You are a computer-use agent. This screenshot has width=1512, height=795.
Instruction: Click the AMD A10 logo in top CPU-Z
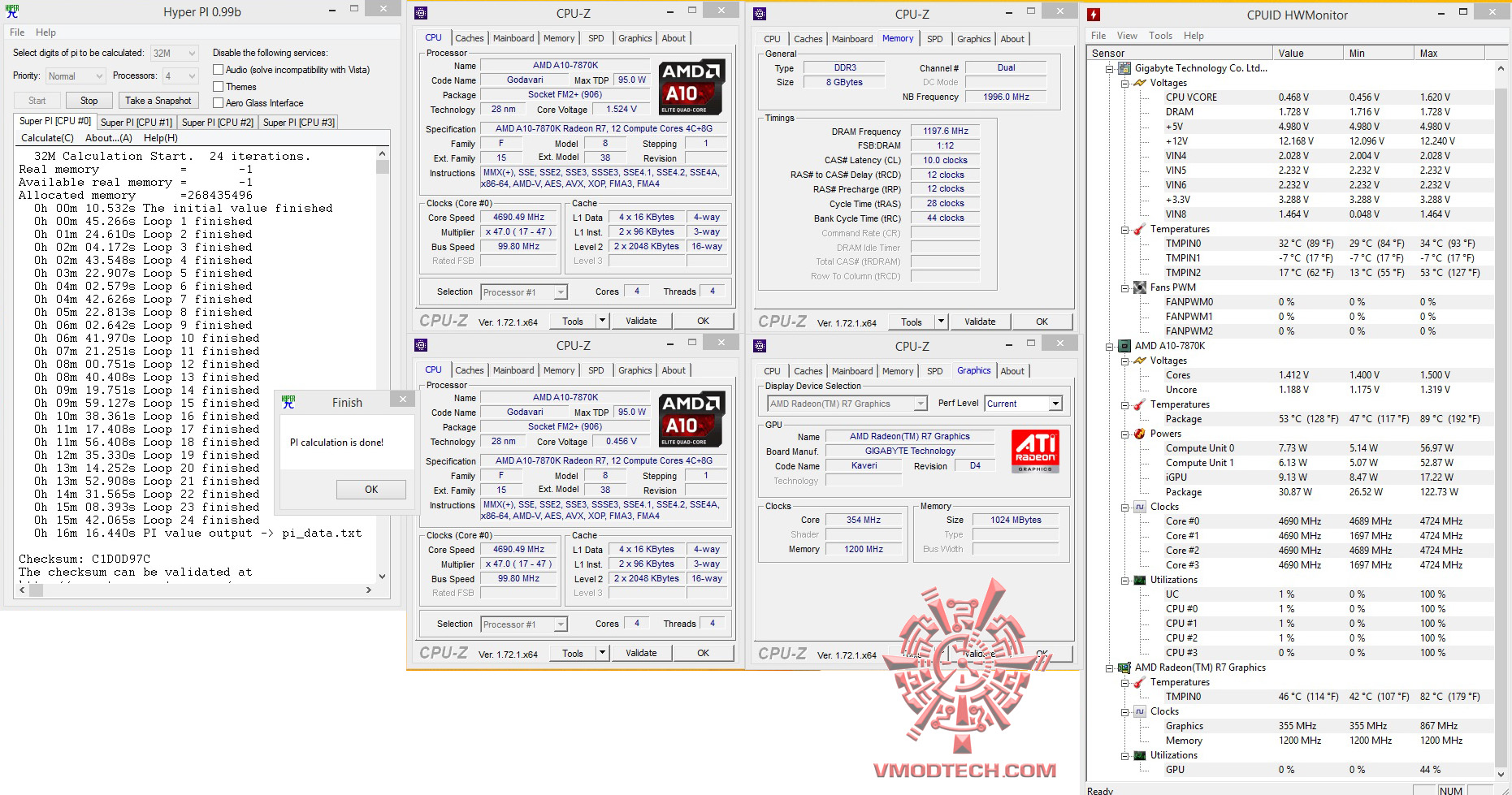(x=691, y=87)
